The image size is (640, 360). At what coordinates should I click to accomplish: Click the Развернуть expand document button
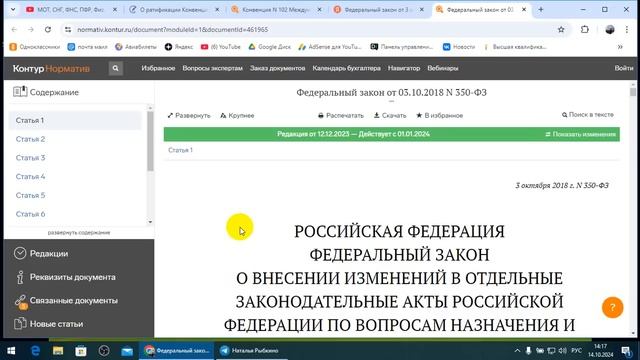189,116
